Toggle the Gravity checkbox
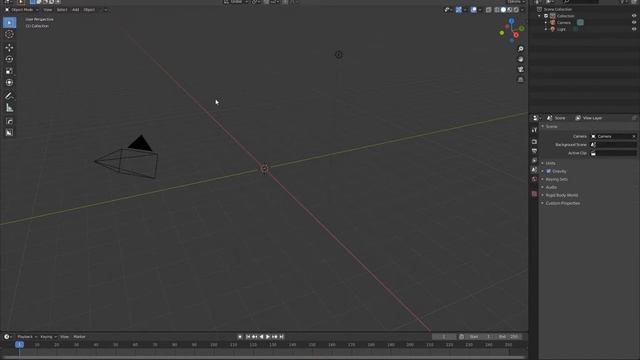The image size is (640, 360). click(549, 171)
